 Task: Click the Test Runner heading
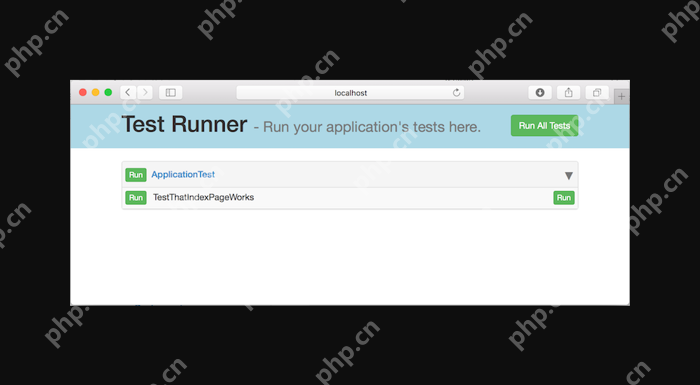(184, 124)
